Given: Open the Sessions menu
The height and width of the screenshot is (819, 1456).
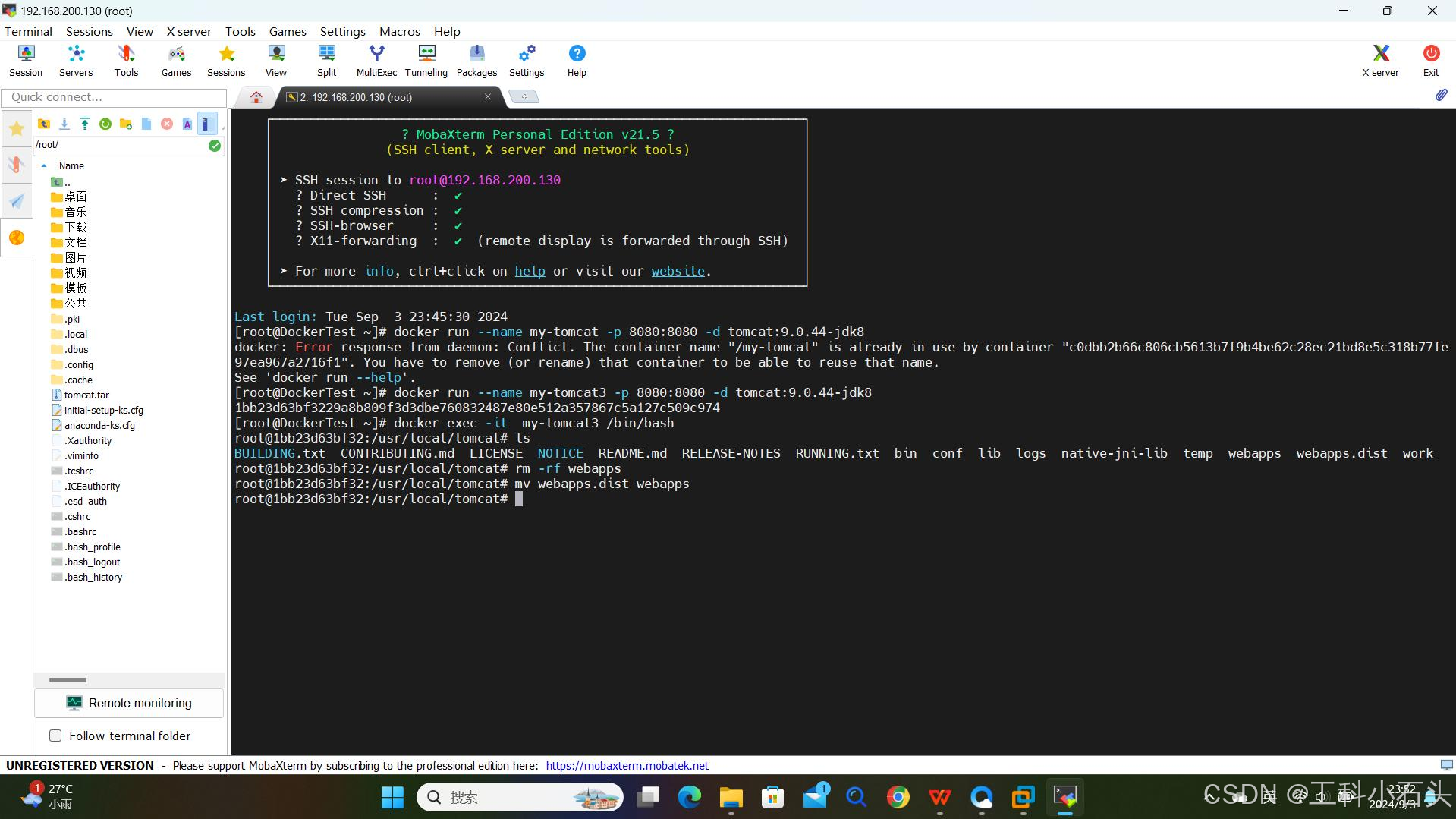Looking at the screenshot, I should click(89, 31).
